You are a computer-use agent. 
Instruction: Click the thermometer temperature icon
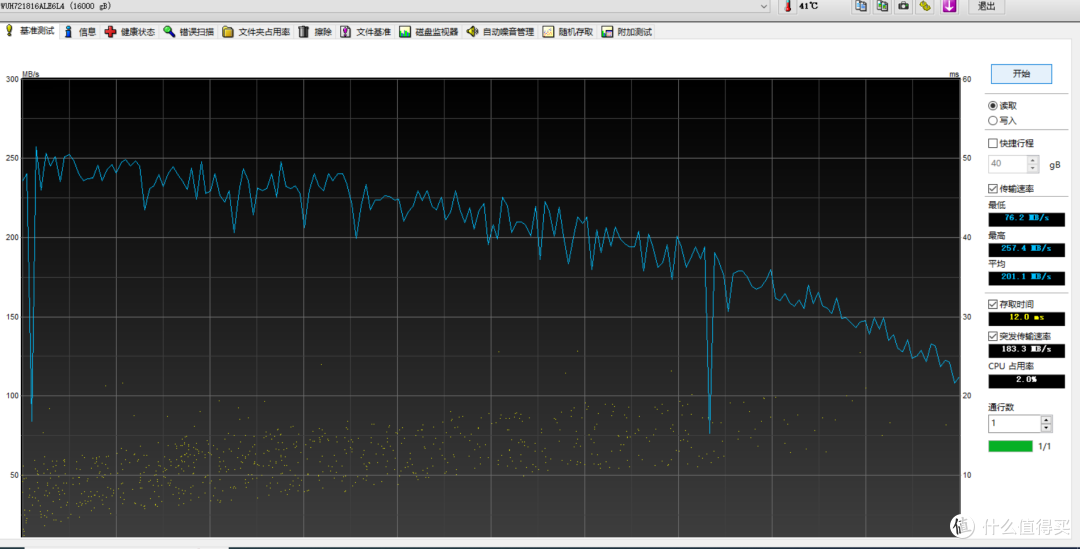pyautogui.click(x=788, y=6)
